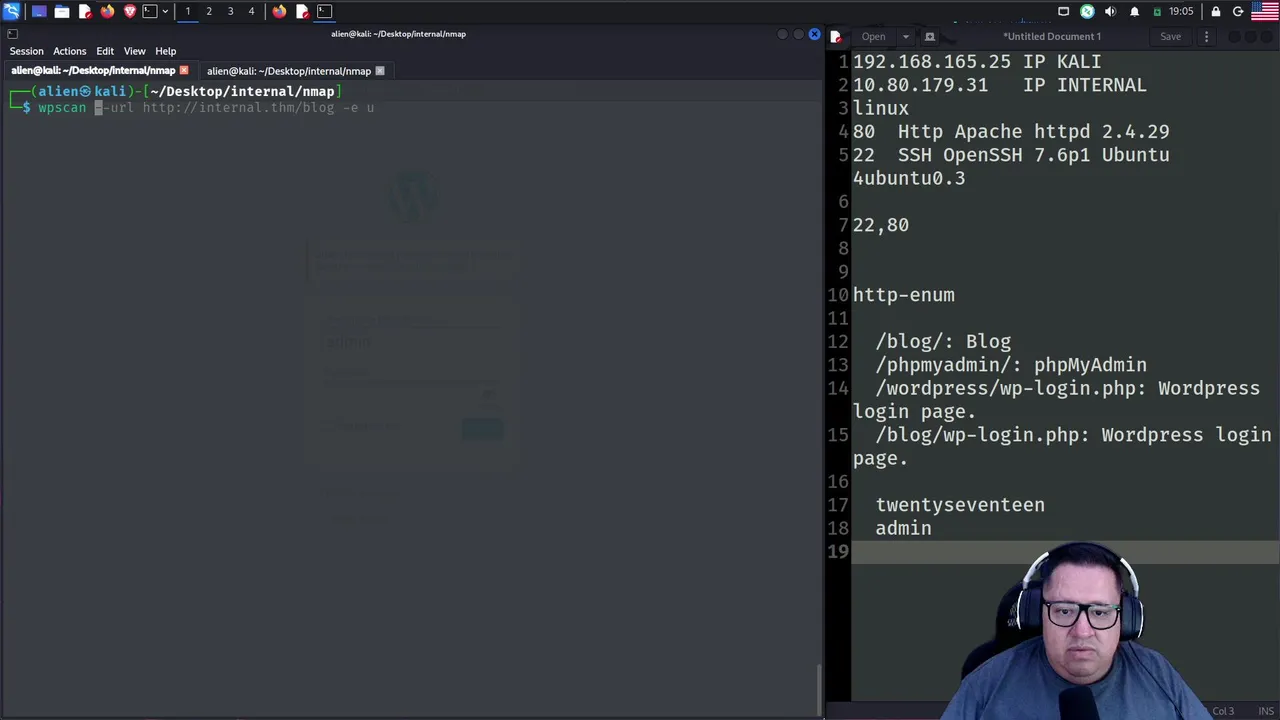
Task: Launch terminal emulator from the panel launcher
Action: 150,11
